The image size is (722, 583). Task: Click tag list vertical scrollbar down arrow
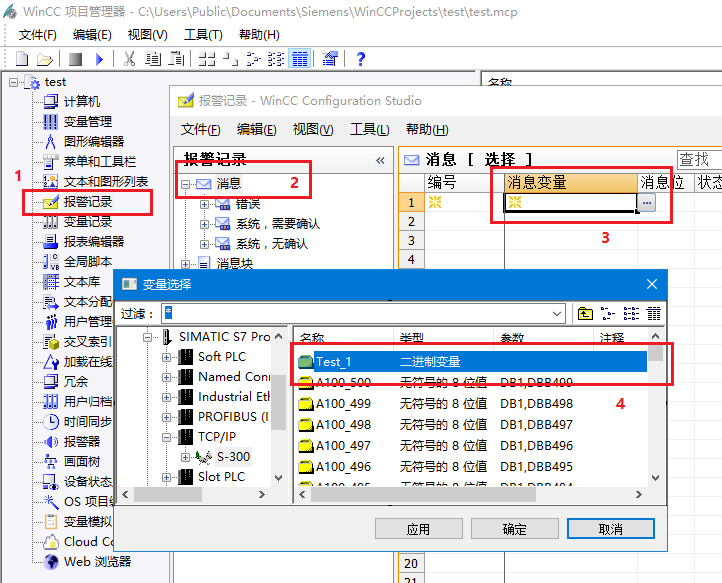(x=656, y=478)
